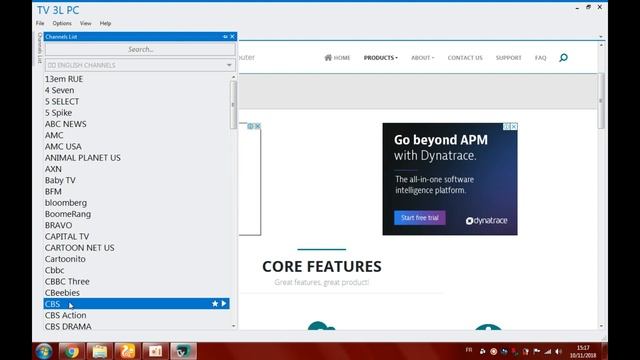Launch Google Chrome from taskbar

point(71,351)
